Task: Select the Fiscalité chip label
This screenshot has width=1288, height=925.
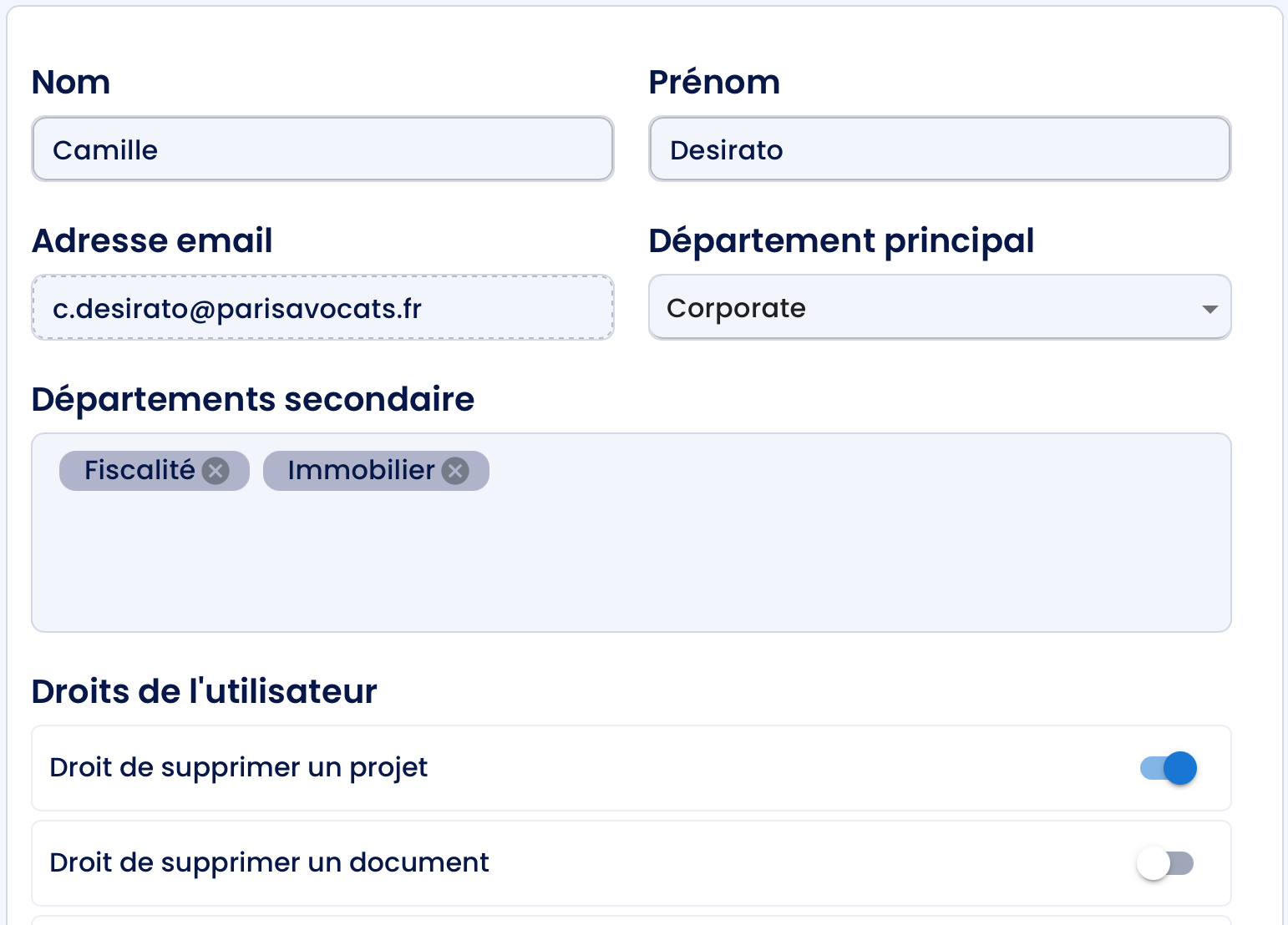Action: (x=139, y=471)
